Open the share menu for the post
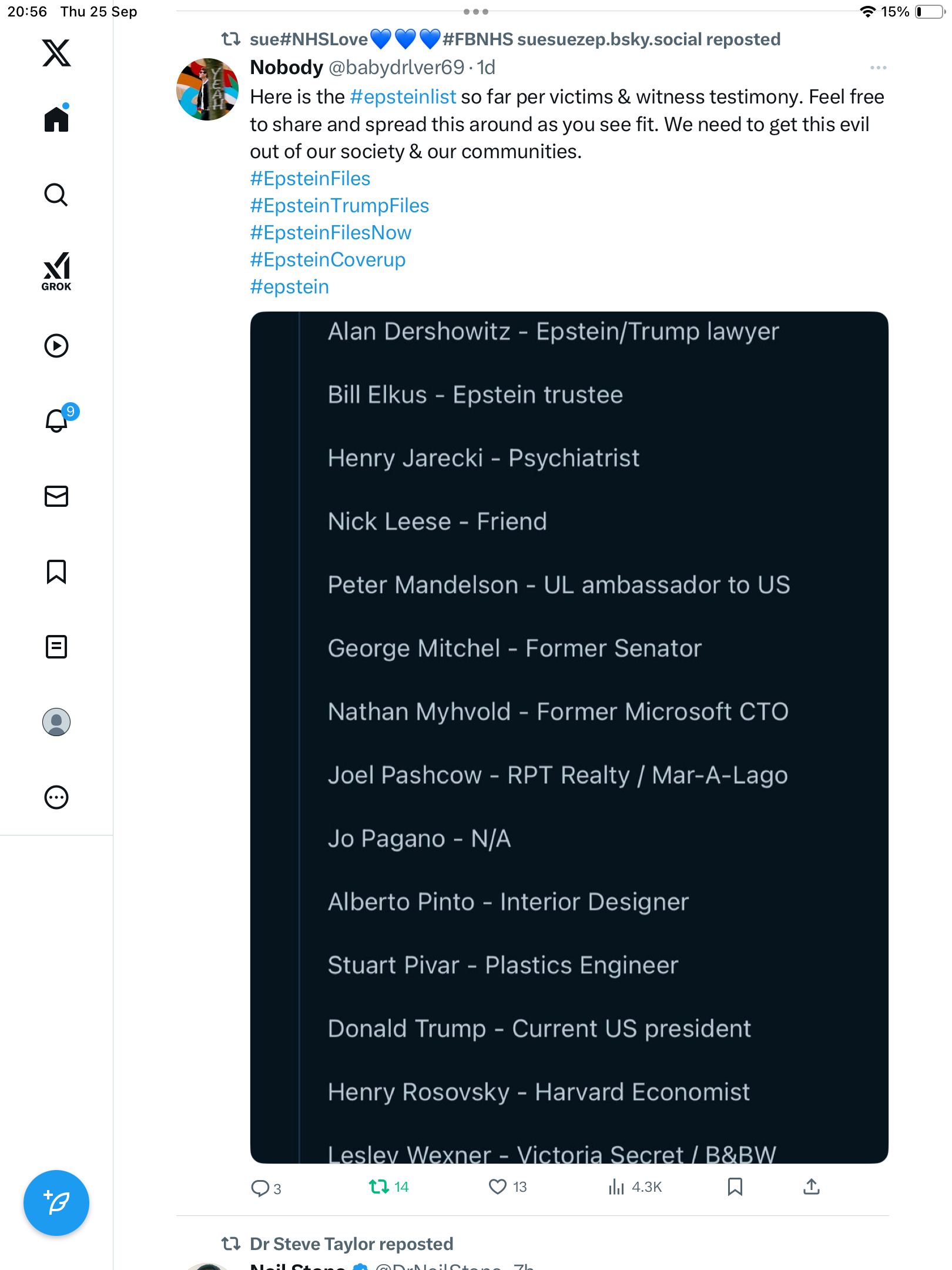 pyautogui.click(x=811, y=1187)
